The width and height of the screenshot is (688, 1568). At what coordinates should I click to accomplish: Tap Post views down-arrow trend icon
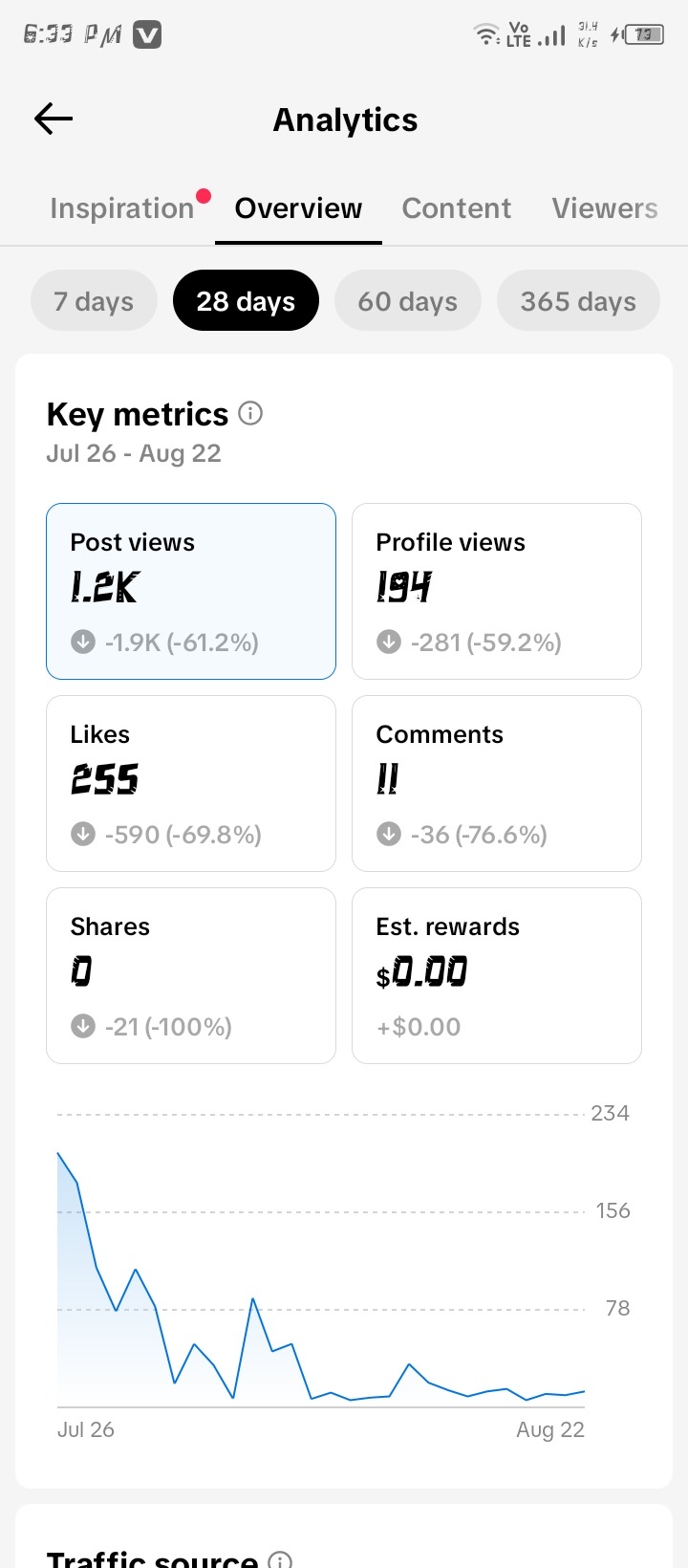(83, 642)
